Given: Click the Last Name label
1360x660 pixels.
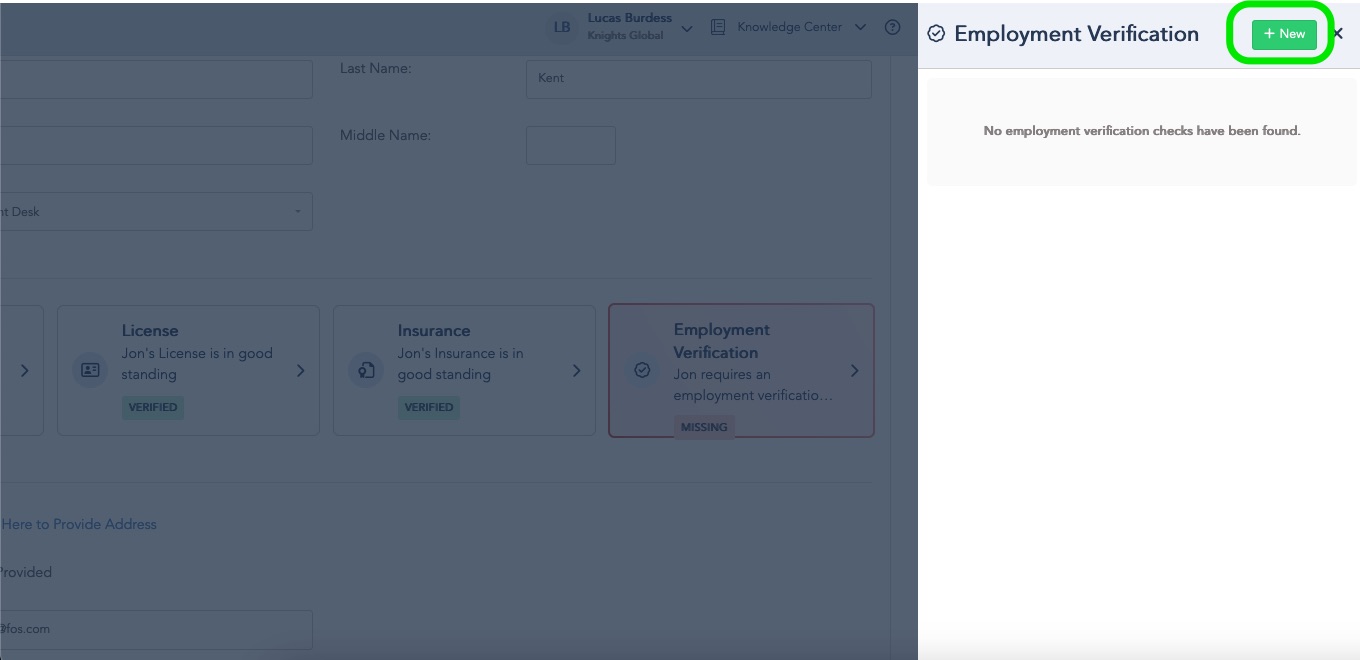Looking at the screenshot, I should [x=376, y=69].
